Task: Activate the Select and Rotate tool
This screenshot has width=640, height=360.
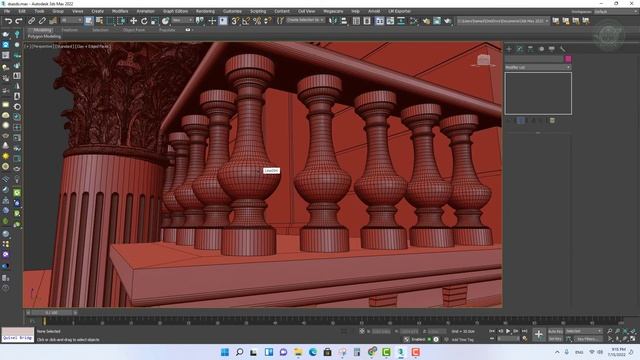Action: pos(144,21)
